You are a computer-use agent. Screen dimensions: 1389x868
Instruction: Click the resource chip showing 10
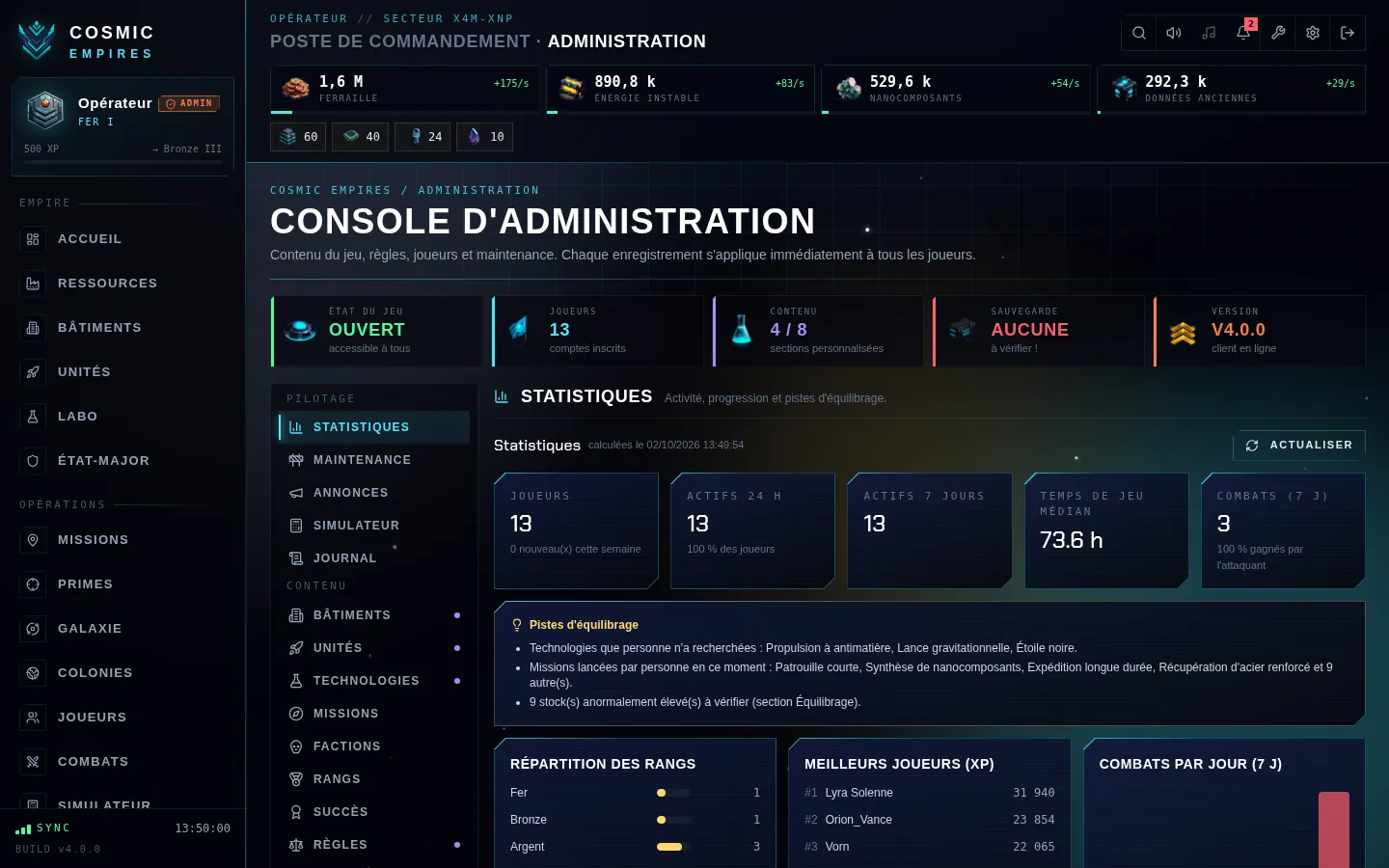pos(484,137)
